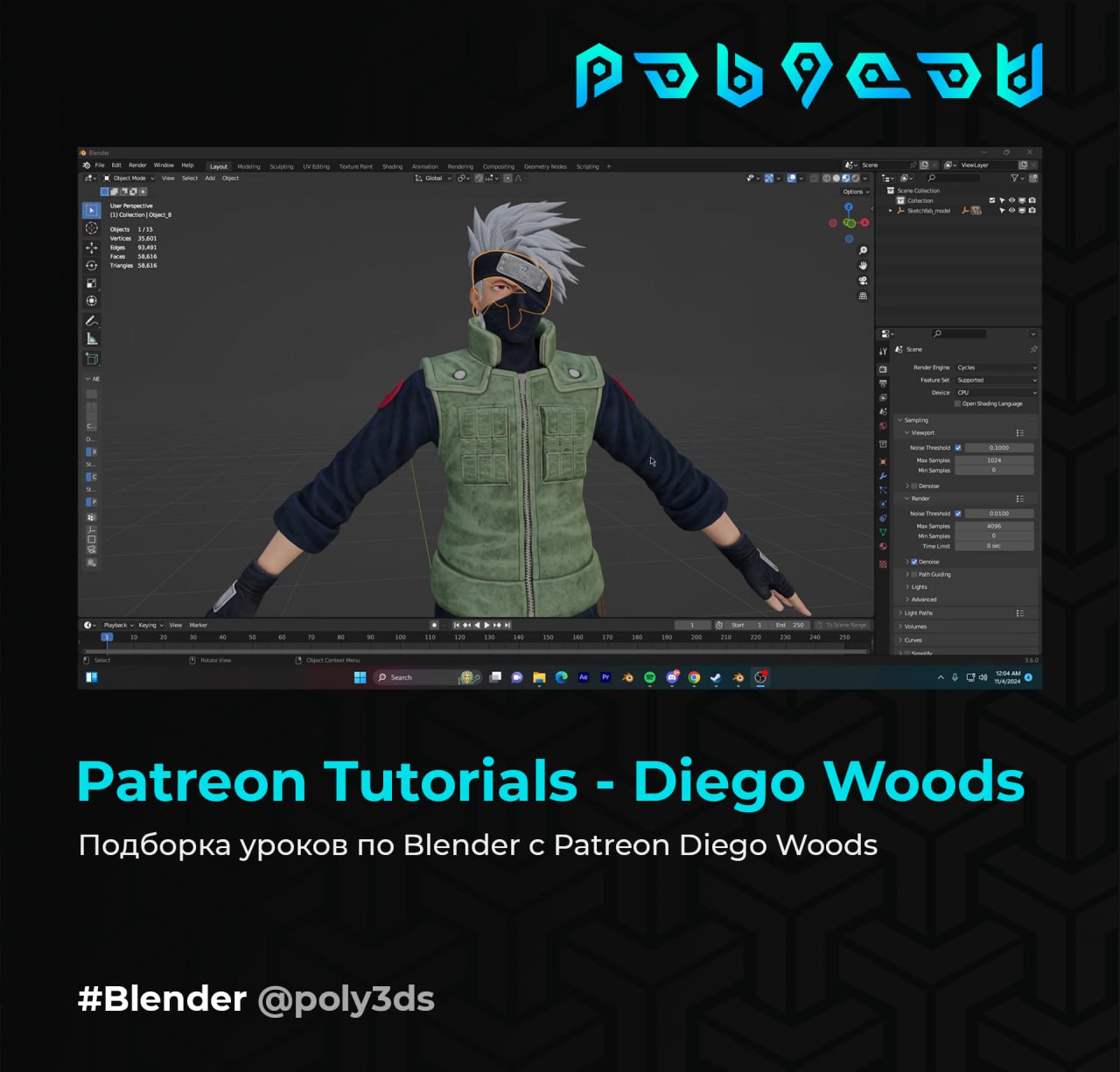Toggle Render Noise Threshold checkbox

coord(958,514)
